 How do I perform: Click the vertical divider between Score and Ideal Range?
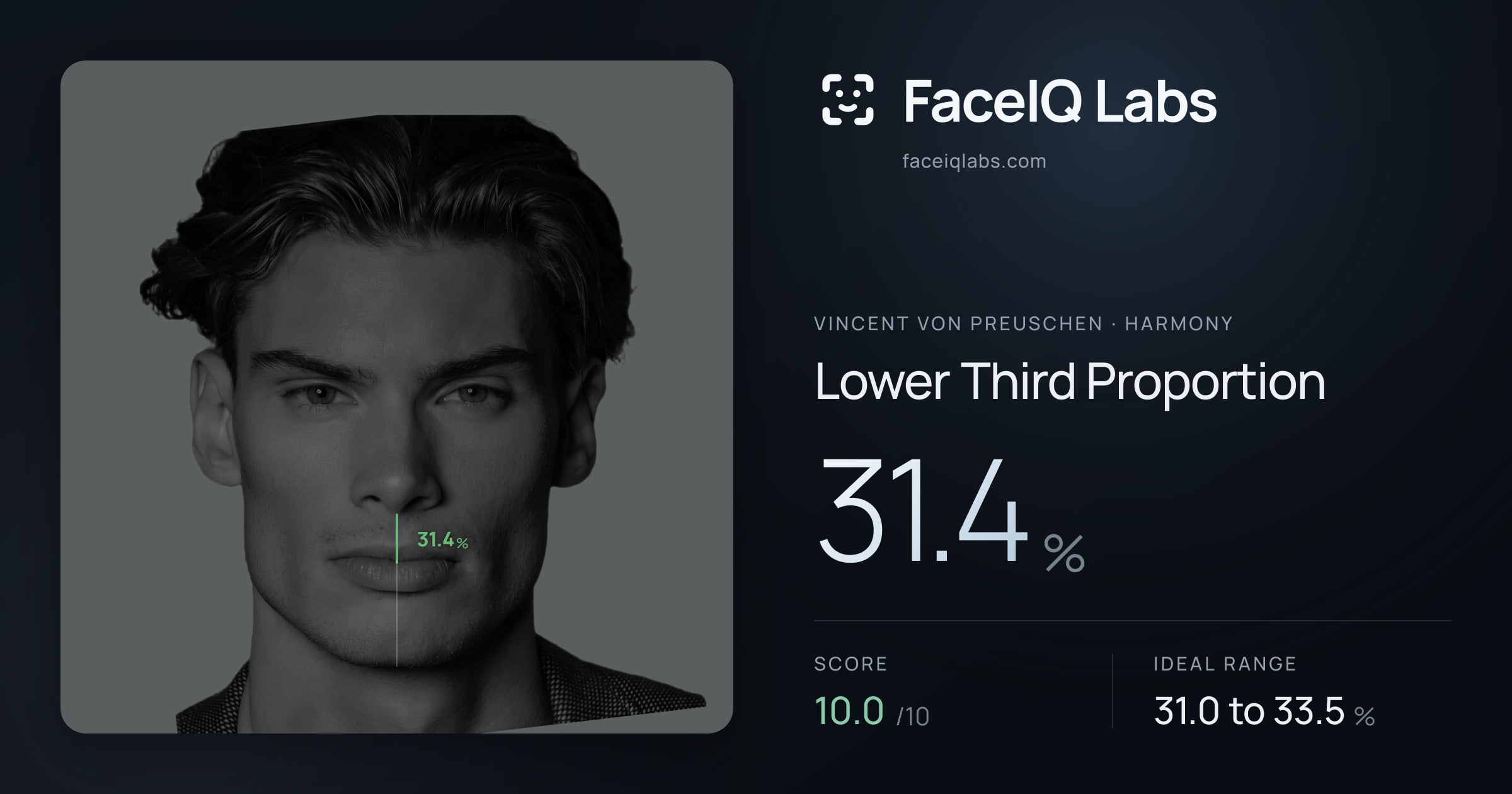point(1113,691)
